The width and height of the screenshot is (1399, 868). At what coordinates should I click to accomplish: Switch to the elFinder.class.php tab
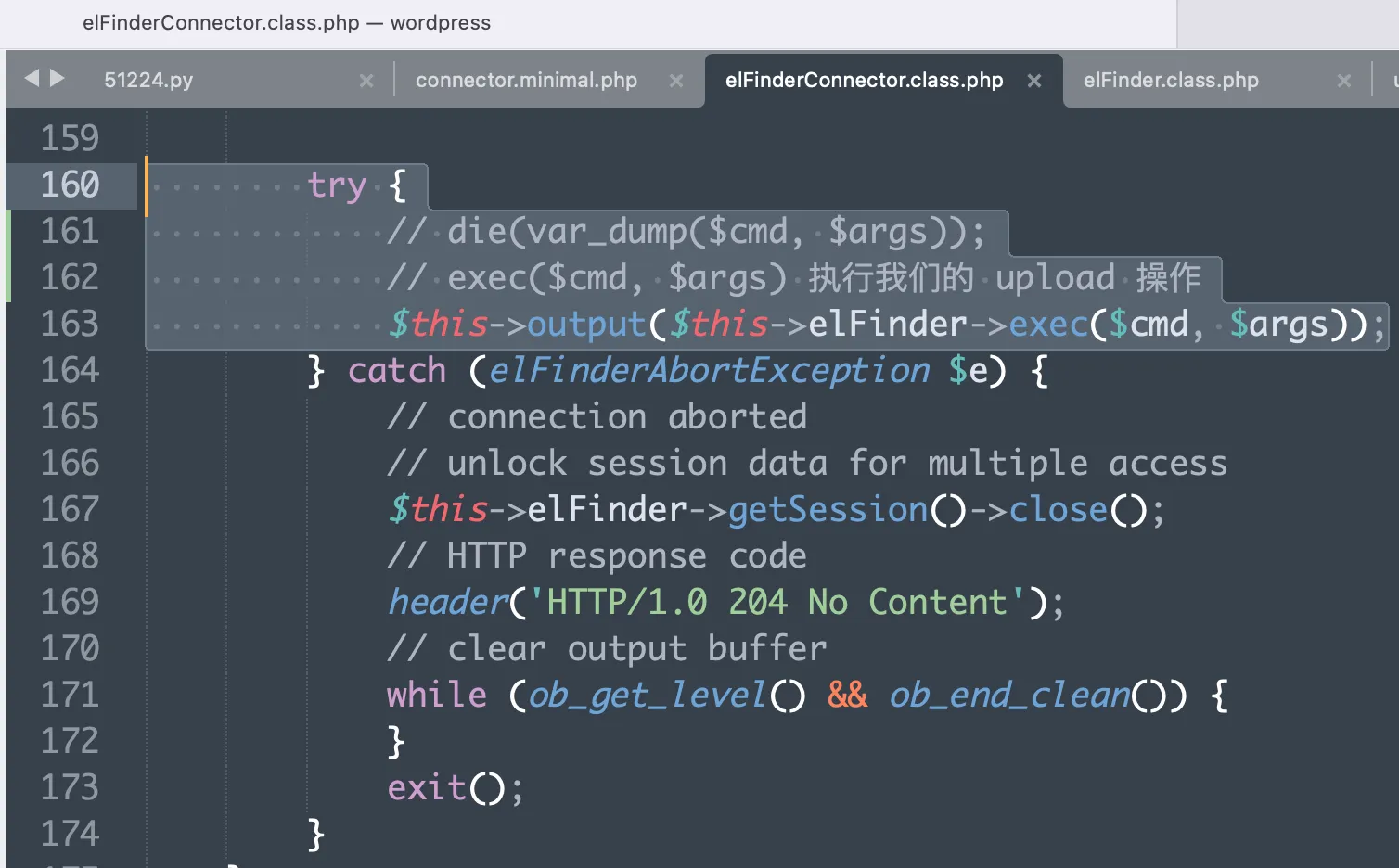pos(1171,81)
